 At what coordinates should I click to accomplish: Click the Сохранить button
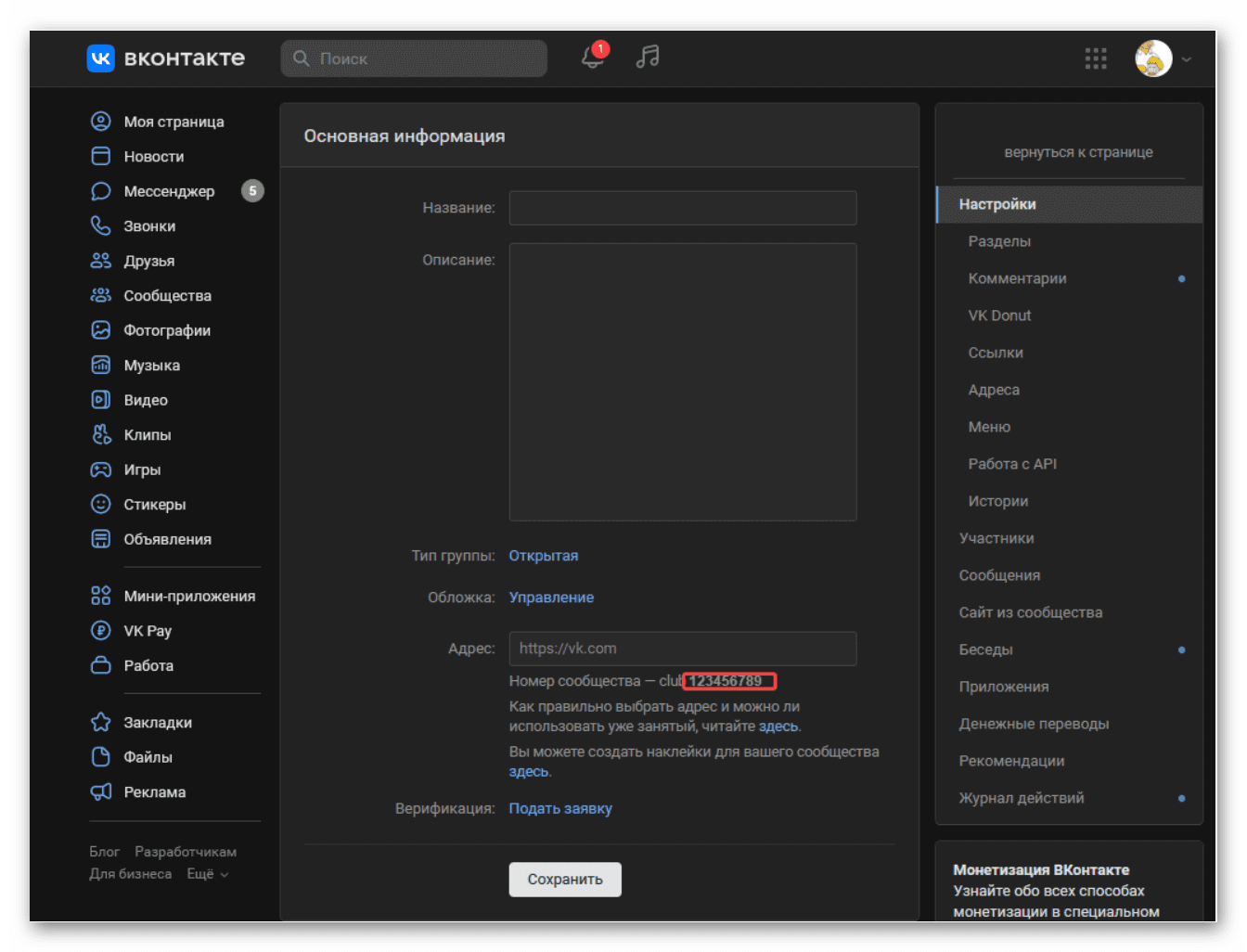565,880
